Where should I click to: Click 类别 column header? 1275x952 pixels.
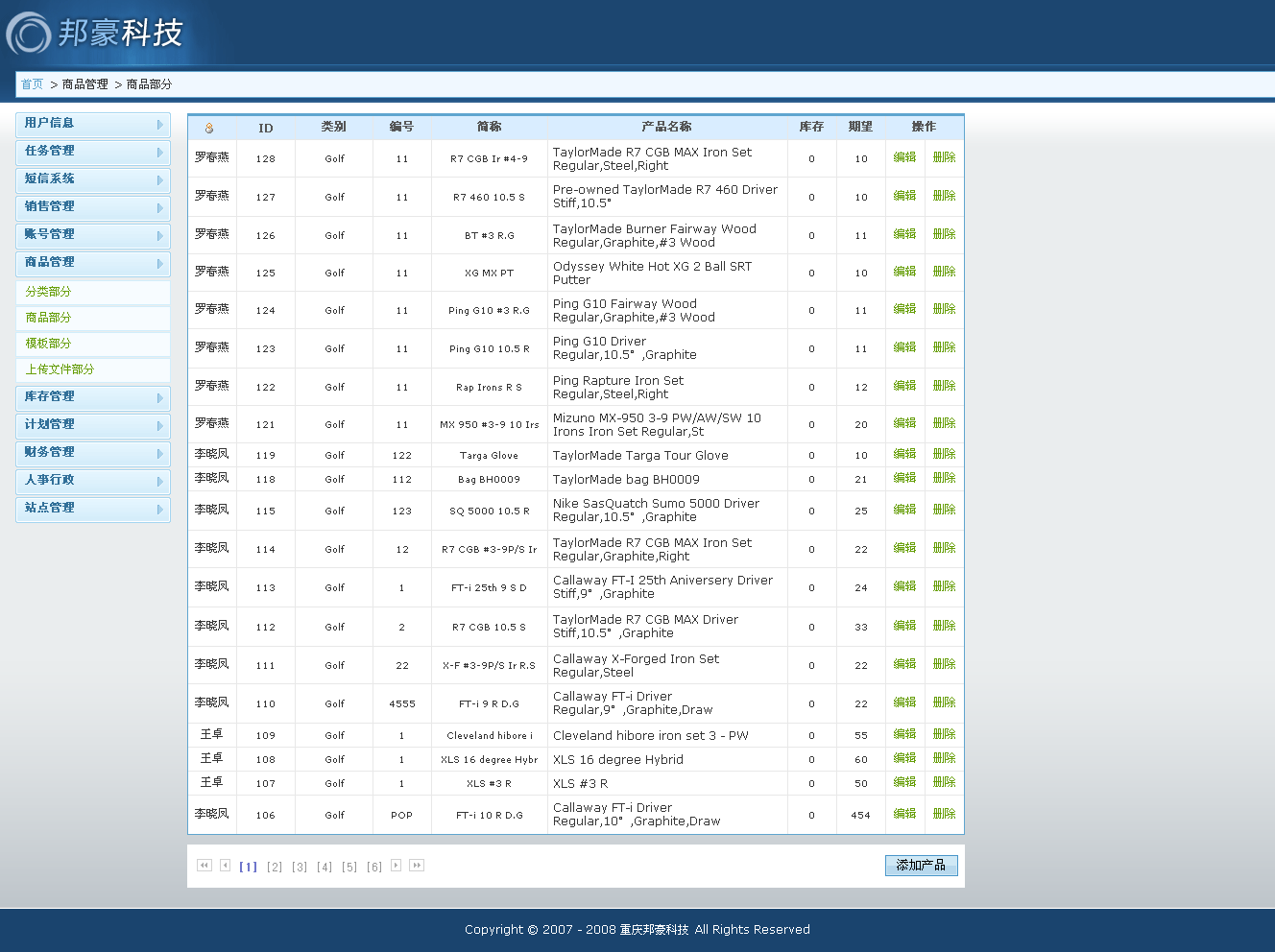pos(334,127)
